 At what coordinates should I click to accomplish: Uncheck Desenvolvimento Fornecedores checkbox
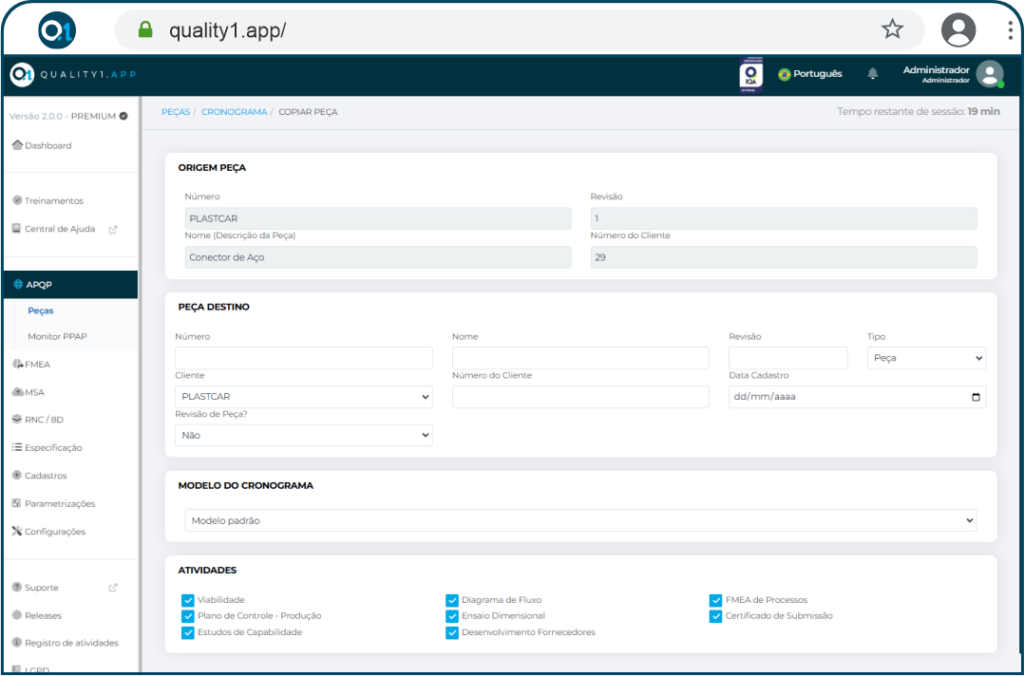452,632
